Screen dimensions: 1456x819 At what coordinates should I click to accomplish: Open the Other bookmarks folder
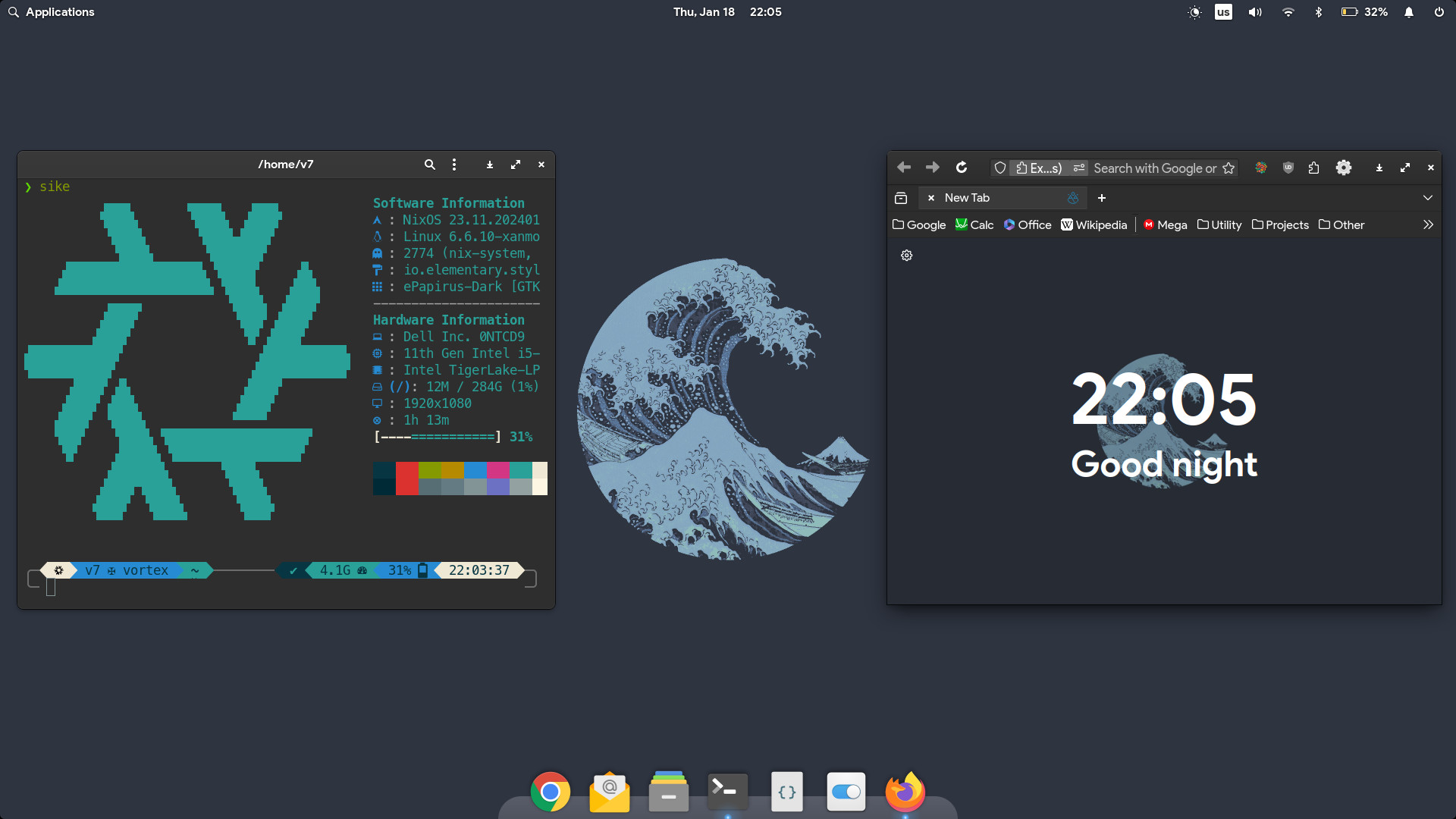click(x=1341, y=225)
